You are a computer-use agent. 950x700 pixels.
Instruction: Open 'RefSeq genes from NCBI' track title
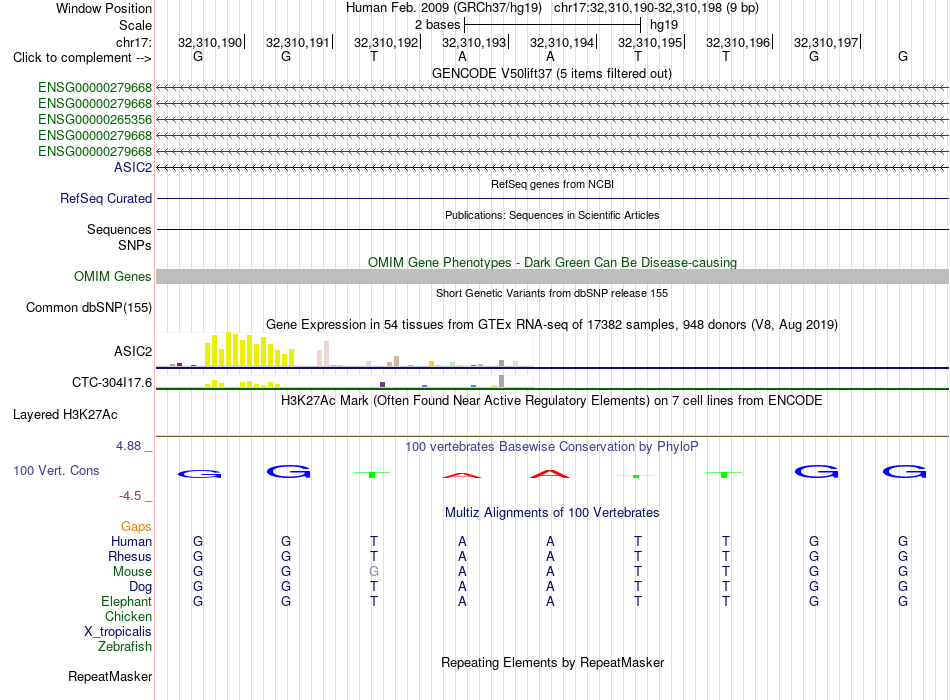[x=552, y=184]
